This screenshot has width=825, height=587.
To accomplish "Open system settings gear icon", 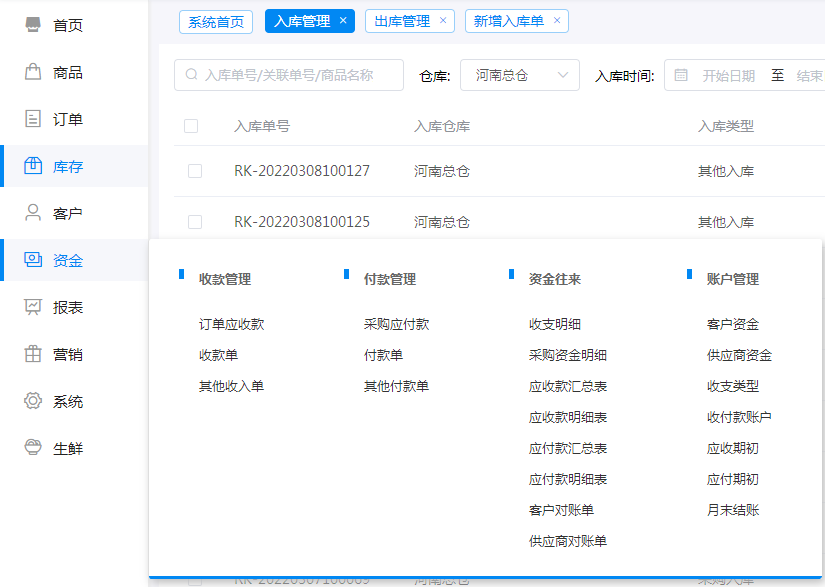I will pos(33,401).
